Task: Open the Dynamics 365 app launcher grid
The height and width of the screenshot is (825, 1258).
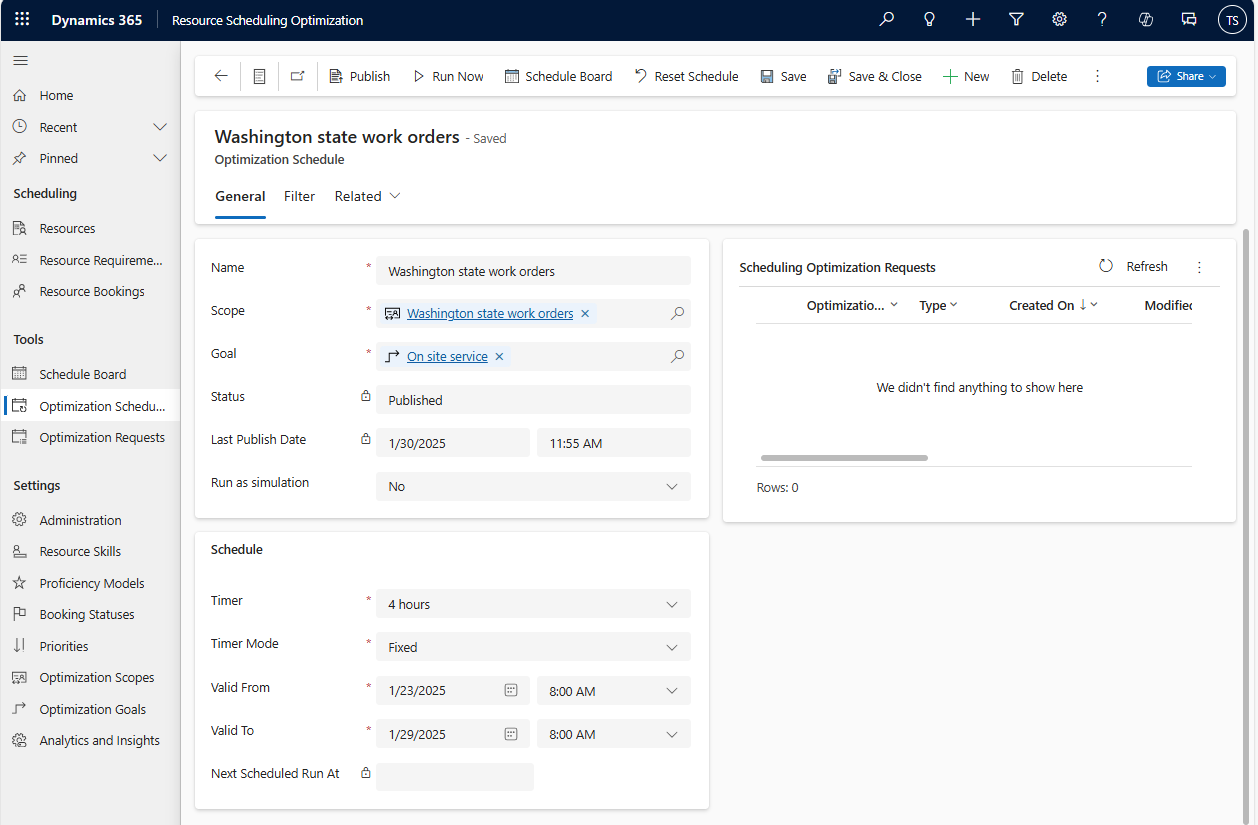Action: [x=21, y=19]
